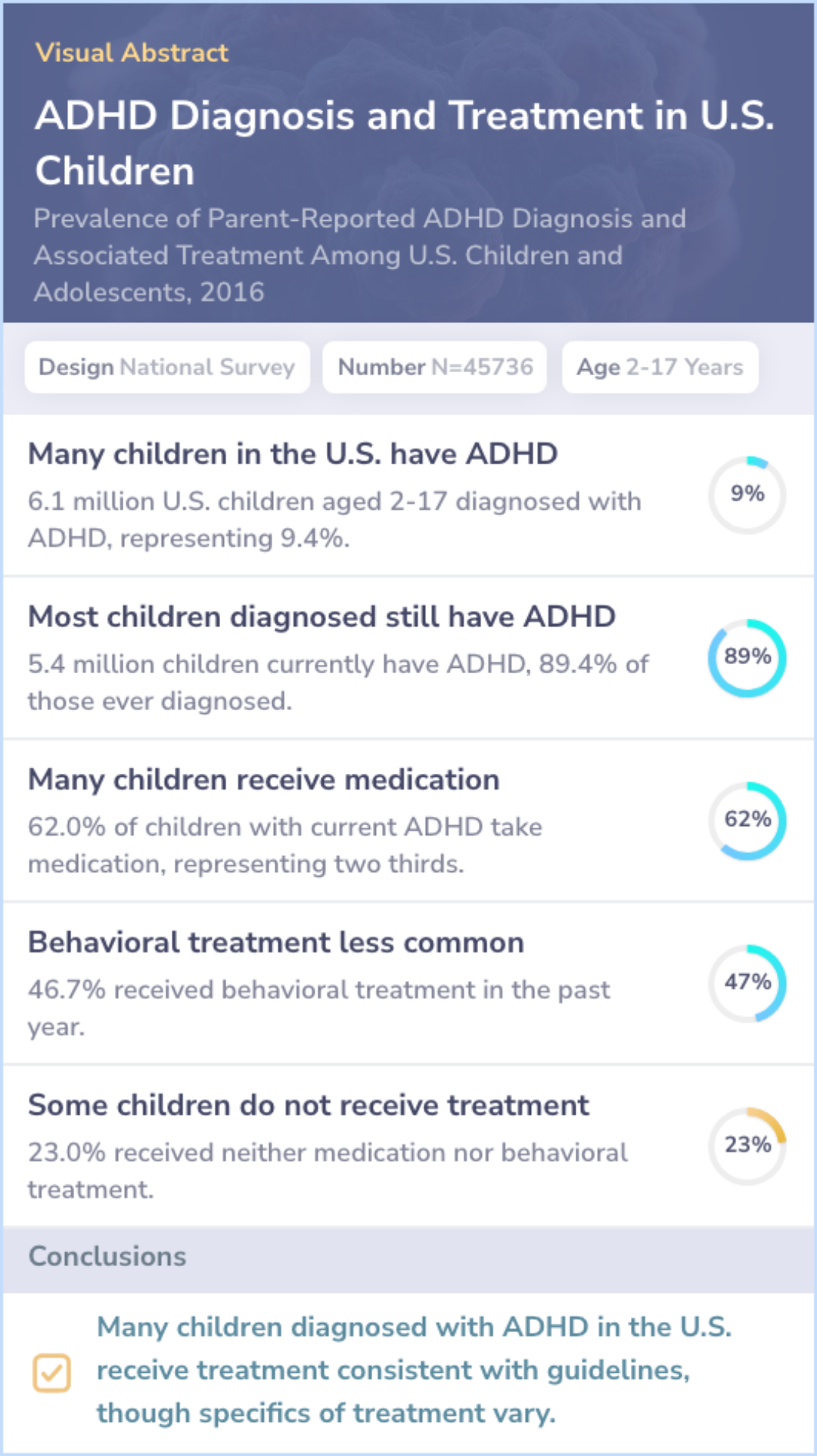
Task: Open 'Most children diagnosed still have ADHD' heading
Action: point(322,616)
